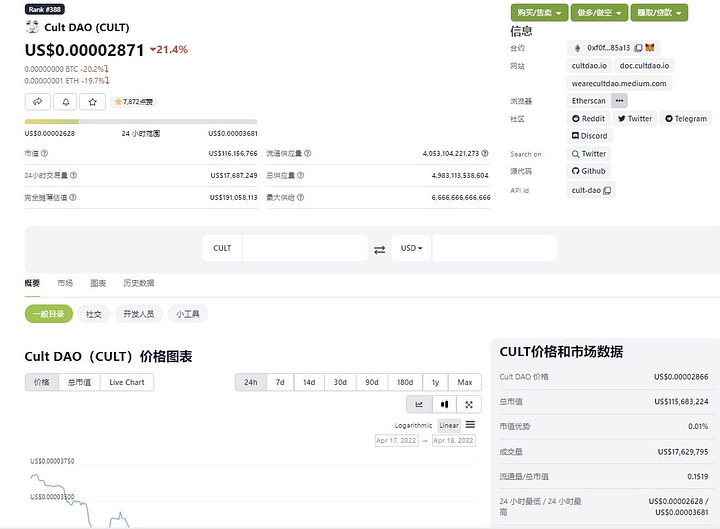This screenshot has height=529, width=720.
Task: Select Linear chart scale
Action: click(449, 425)
